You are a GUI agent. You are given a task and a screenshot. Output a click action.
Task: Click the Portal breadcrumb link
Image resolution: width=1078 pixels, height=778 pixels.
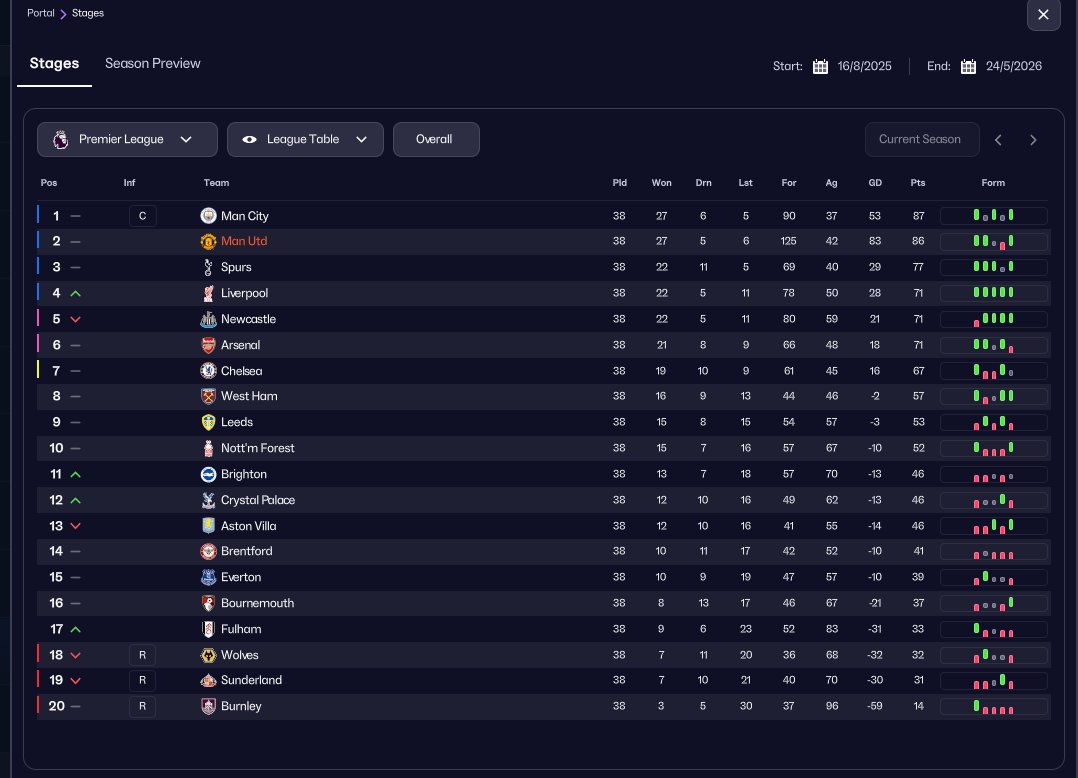point(41,14)
